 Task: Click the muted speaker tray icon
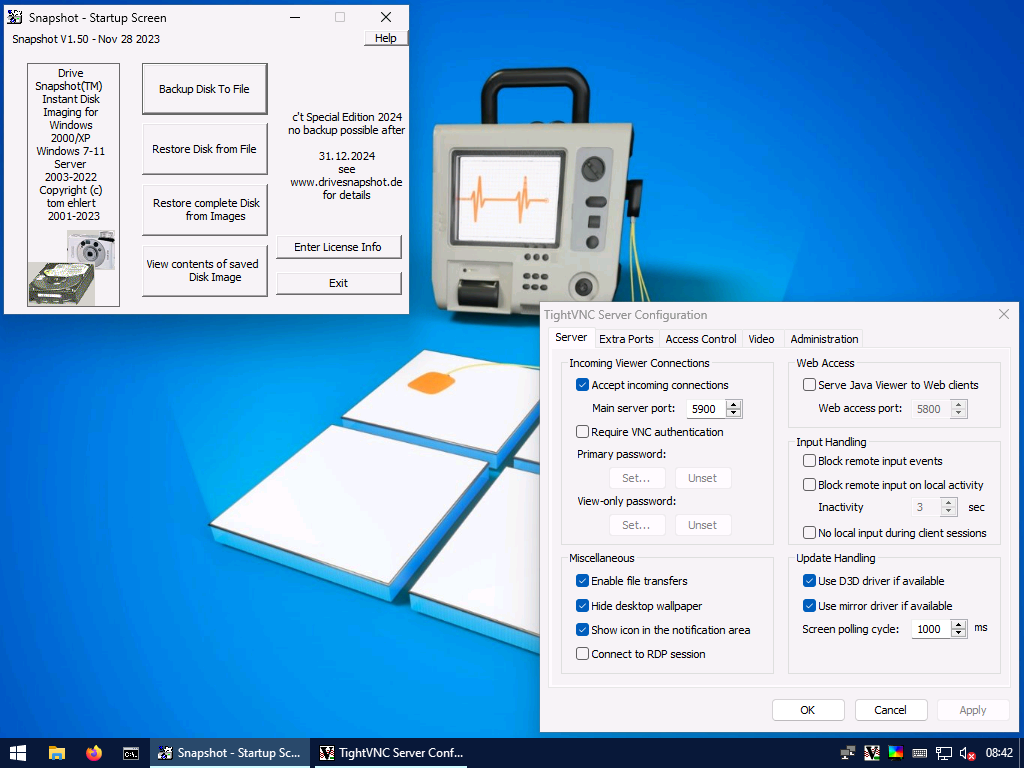[967, 753]
